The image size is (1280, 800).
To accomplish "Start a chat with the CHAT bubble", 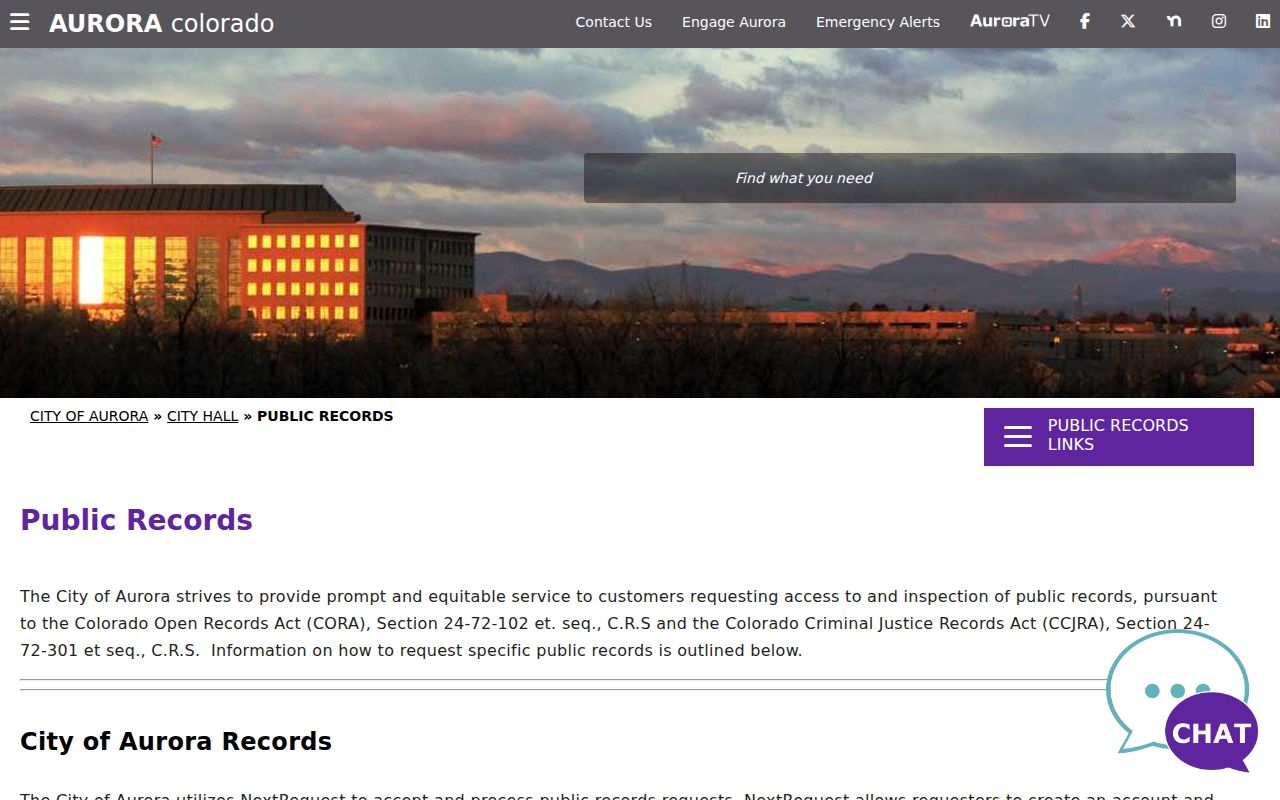I will click(x=1181, y=700).
